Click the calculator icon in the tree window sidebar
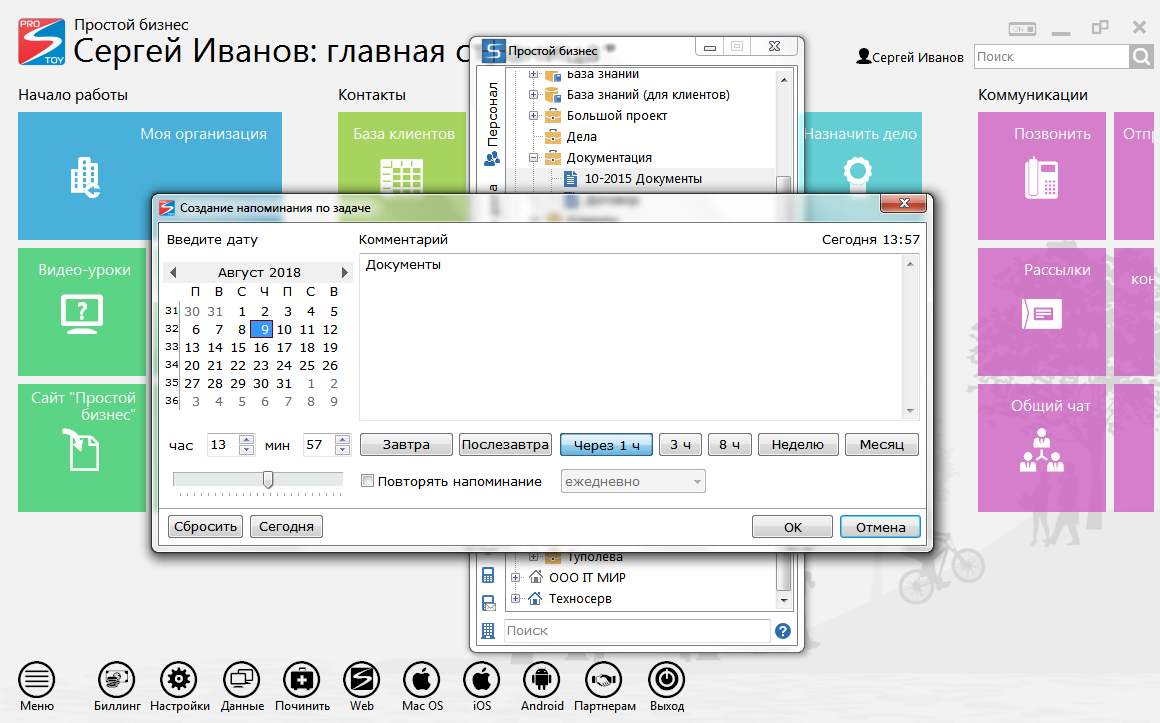1160x723 pixels. tap(488, 575)
